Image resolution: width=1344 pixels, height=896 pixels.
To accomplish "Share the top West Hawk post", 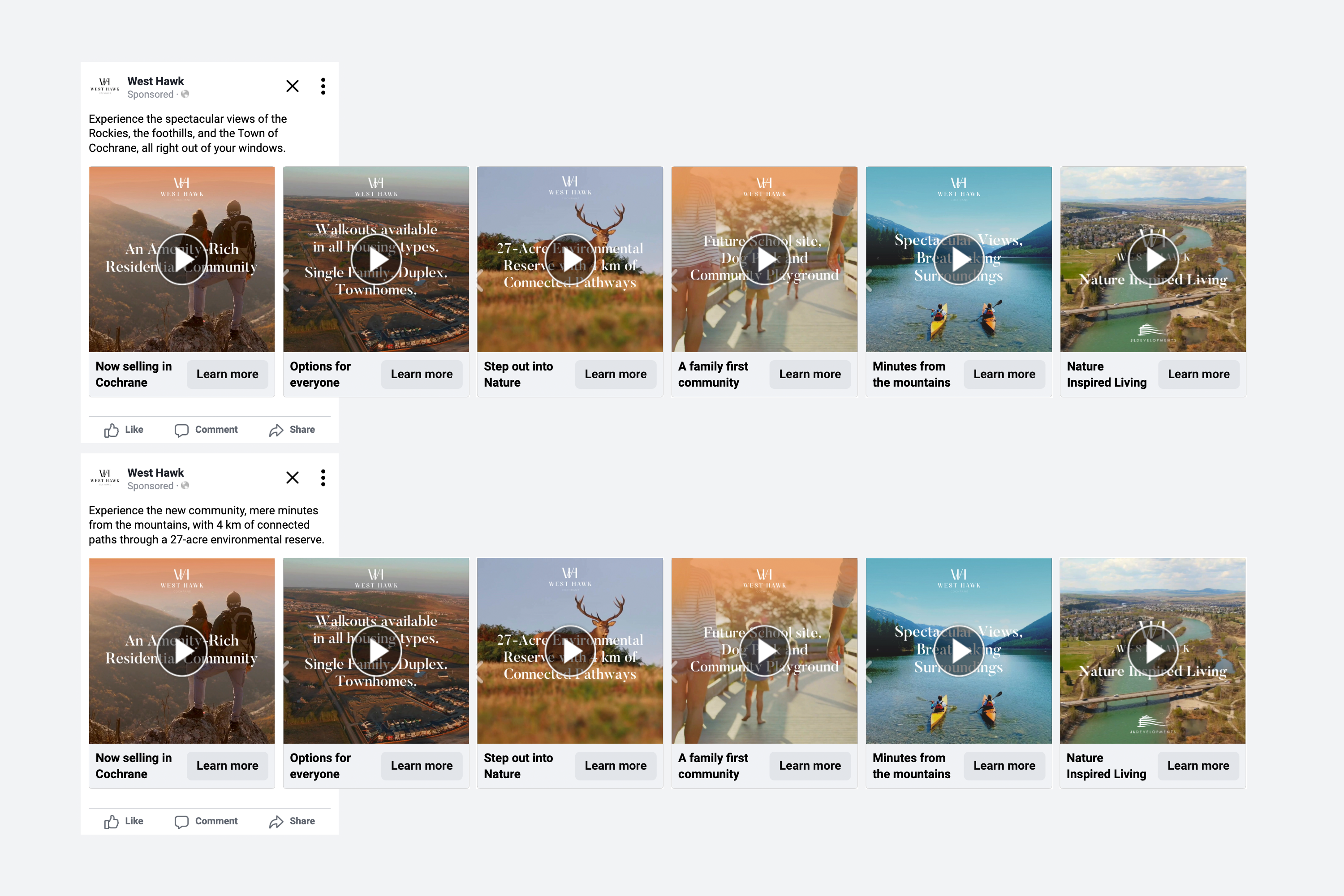I will point(292,430).
